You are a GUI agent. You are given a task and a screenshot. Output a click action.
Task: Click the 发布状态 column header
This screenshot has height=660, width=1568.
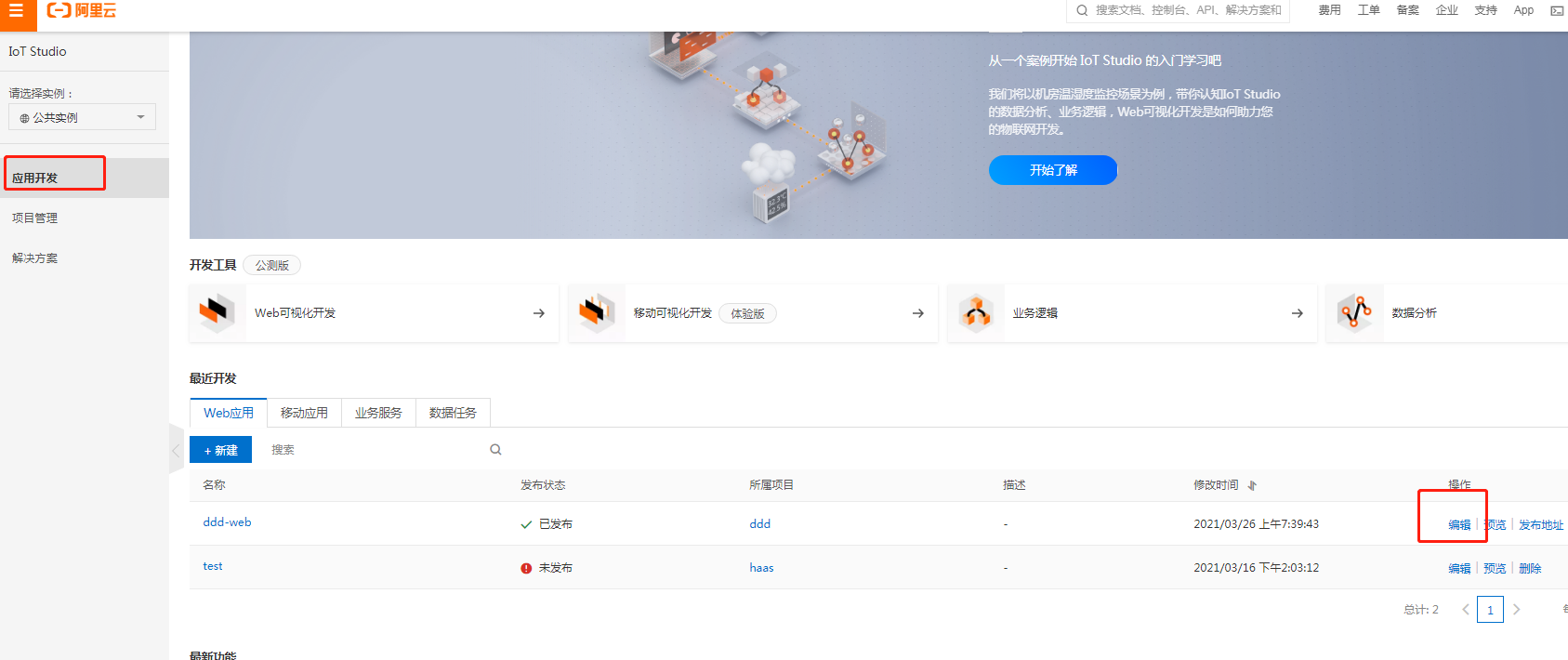[543, 485]
